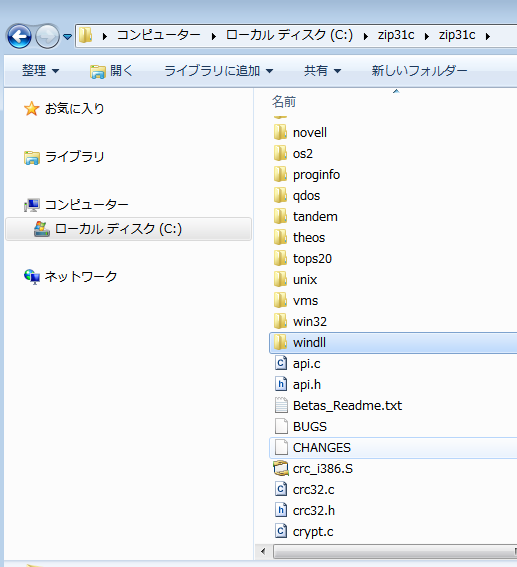Open the 共有 dropdown menu
The width and height of the screenshot is (517, 567).
click(322, 71)
